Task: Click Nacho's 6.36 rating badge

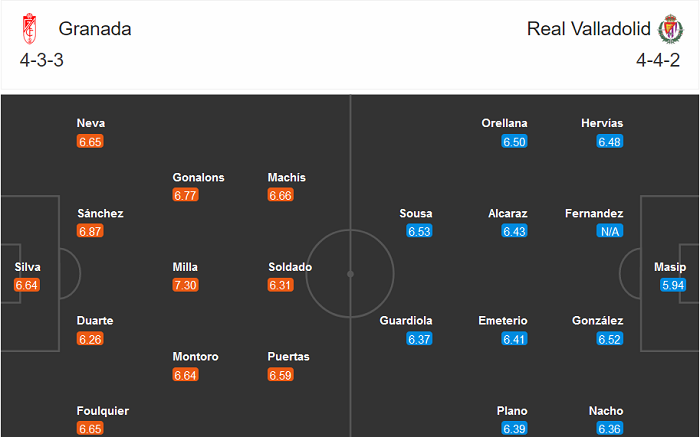Action: click(x=610, y=429)
